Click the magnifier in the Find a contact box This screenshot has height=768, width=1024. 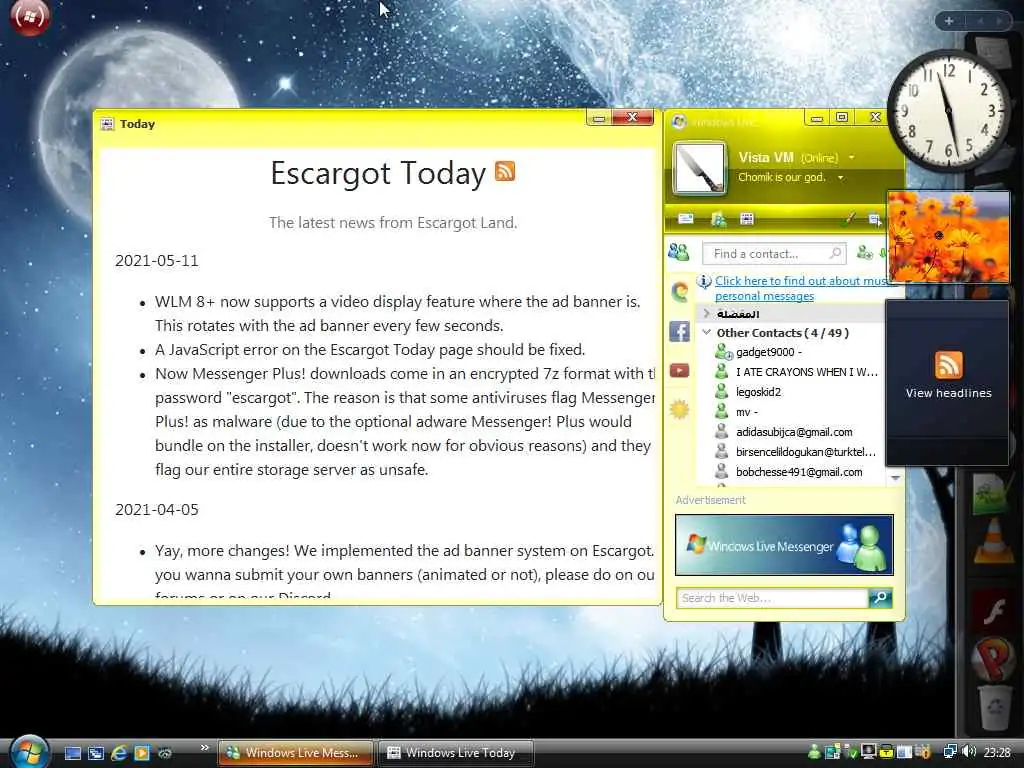(835, 253)
